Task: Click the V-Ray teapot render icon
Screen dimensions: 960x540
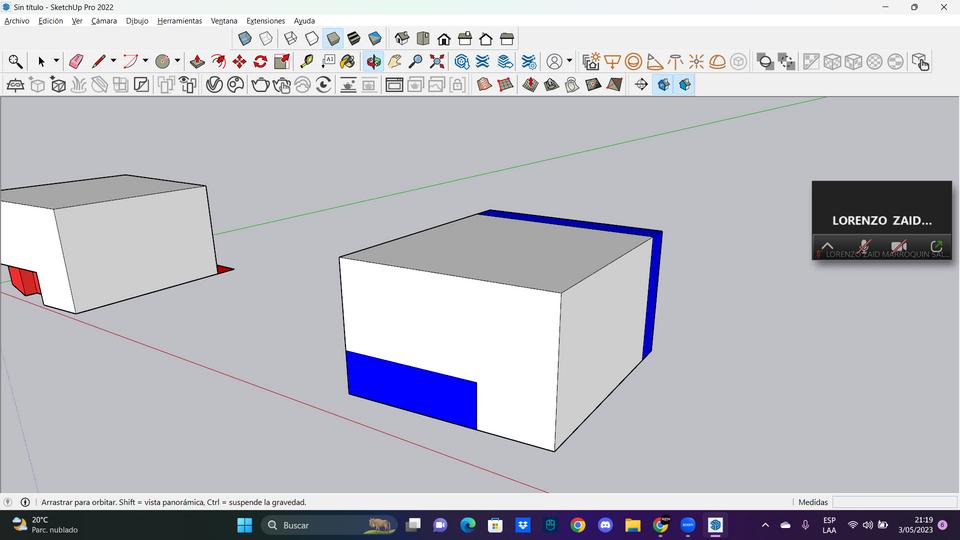Action: coord(260,85)
